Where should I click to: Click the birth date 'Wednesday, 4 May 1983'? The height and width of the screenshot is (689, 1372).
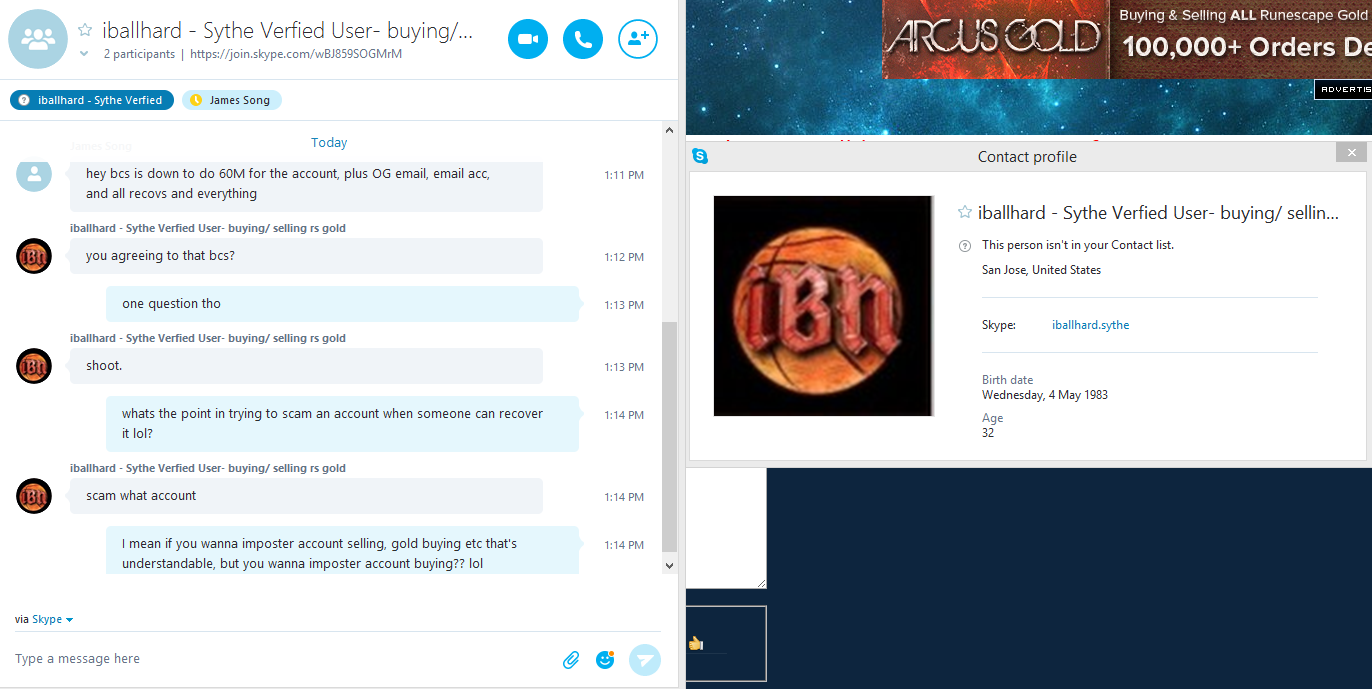point(1045,395)
